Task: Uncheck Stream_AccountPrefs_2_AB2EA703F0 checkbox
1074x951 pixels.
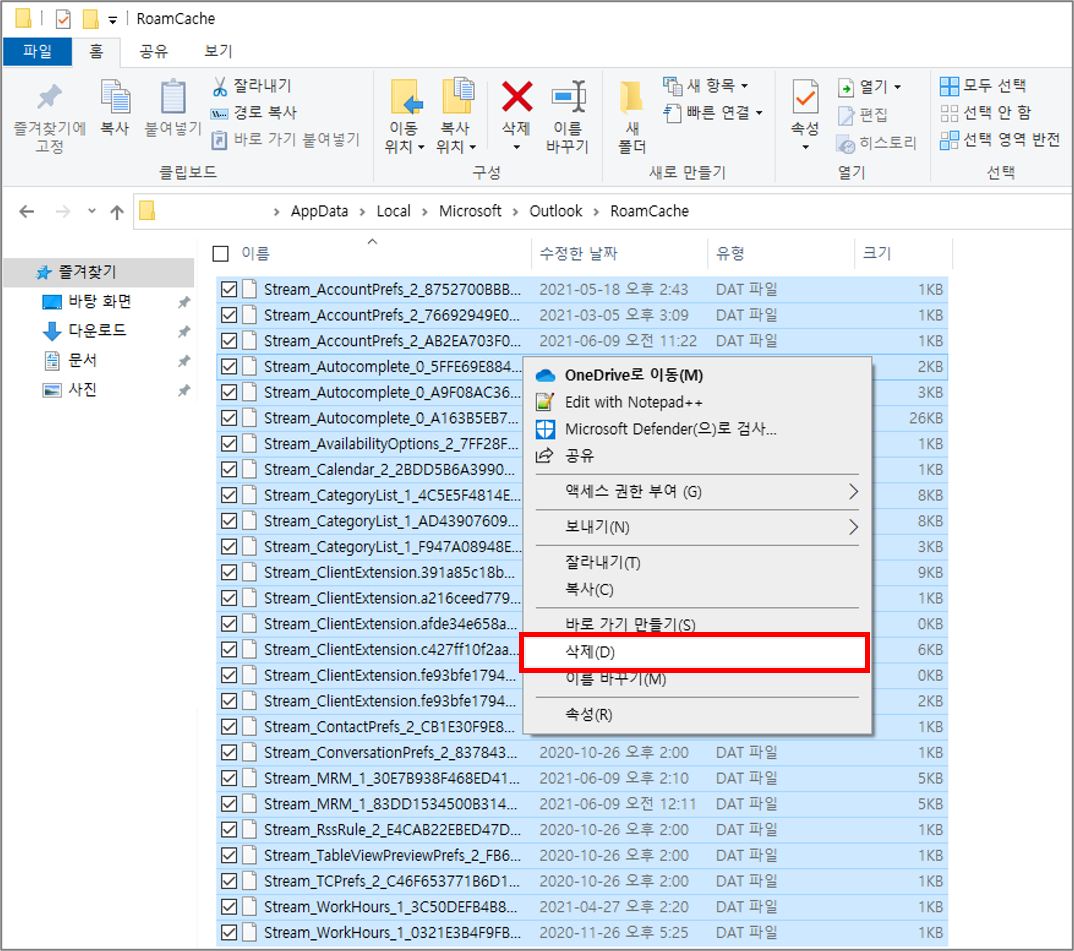Action: [229, 341]
